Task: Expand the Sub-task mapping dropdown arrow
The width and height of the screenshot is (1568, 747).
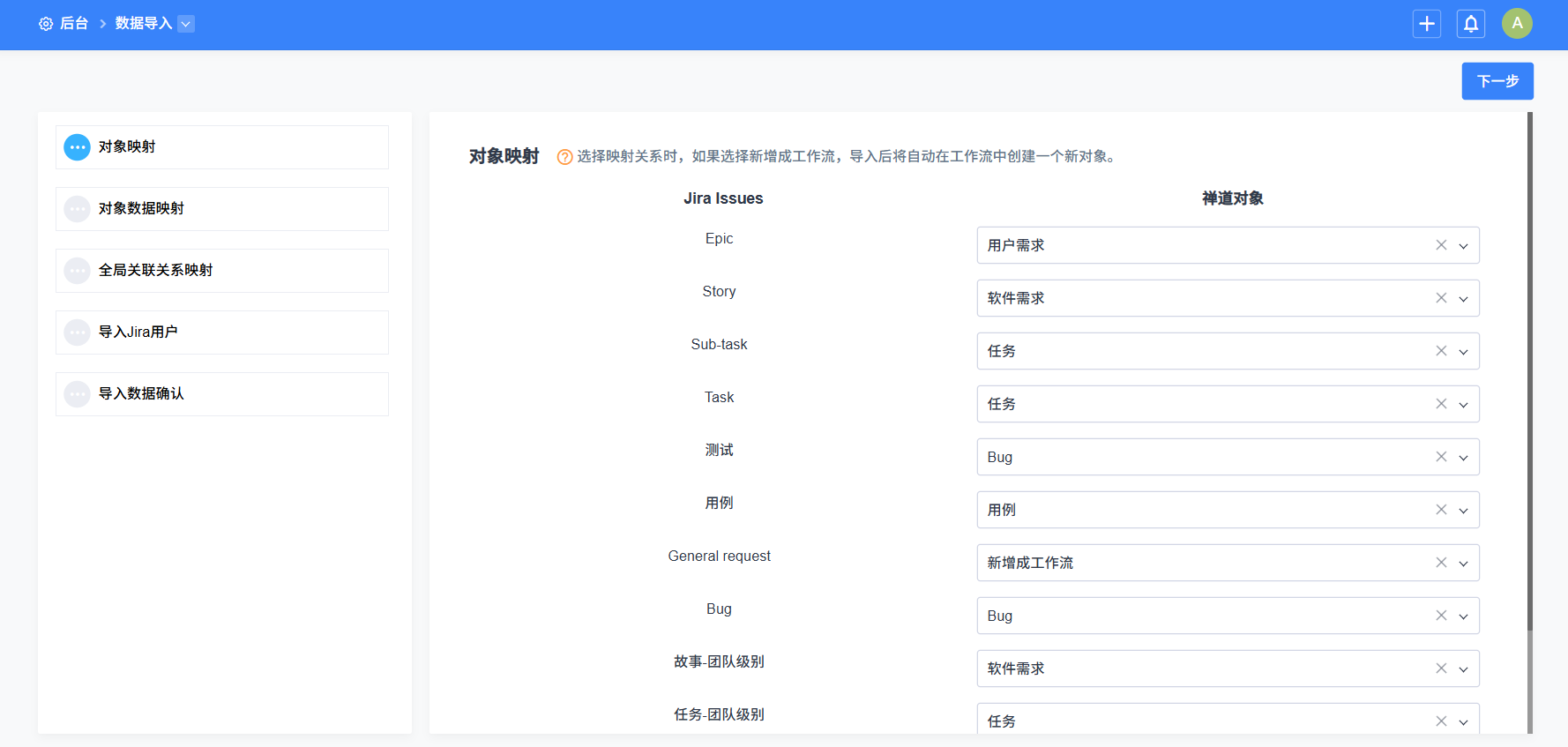Action: tap(1463, 352)
